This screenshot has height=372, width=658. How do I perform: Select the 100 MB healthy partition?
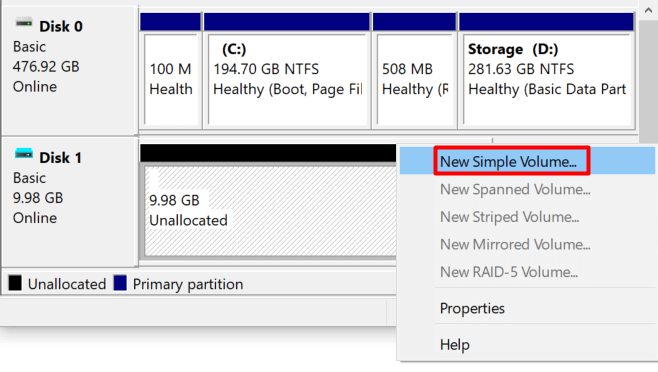pos(170,71)
